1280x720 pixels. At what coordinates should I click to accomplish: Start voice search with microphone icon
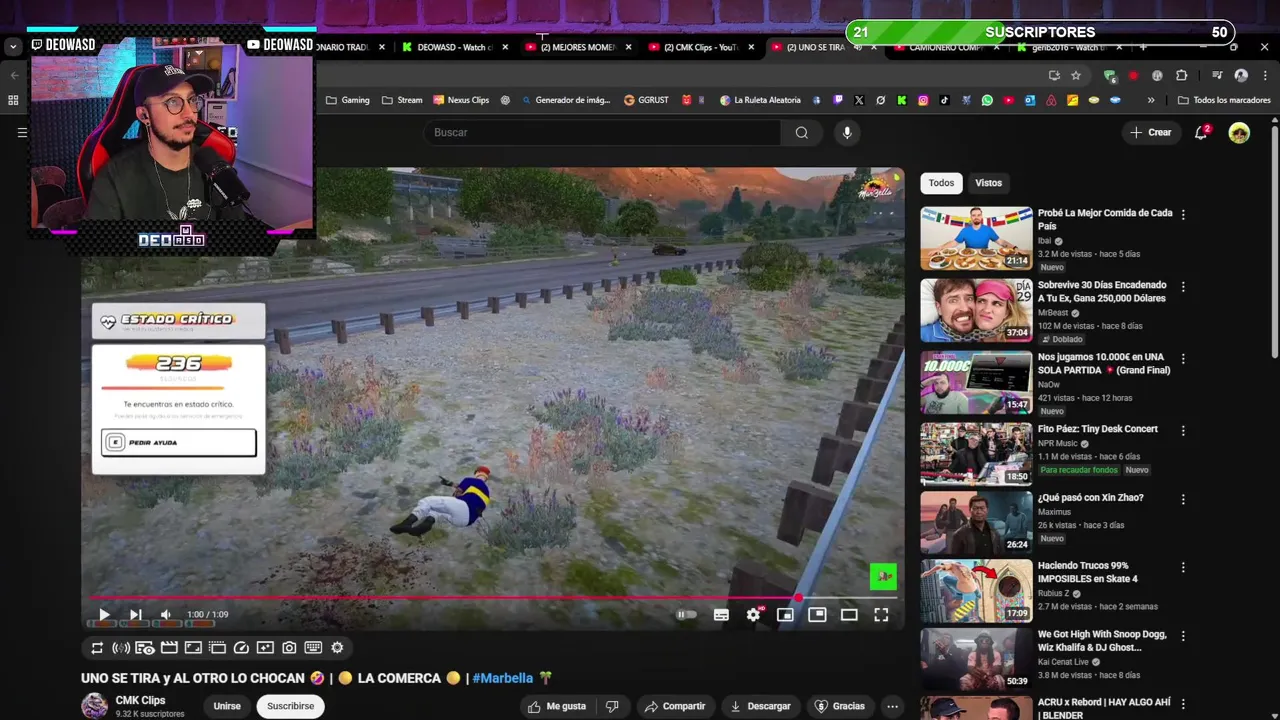pyautogui.click(x=847, y=132)
